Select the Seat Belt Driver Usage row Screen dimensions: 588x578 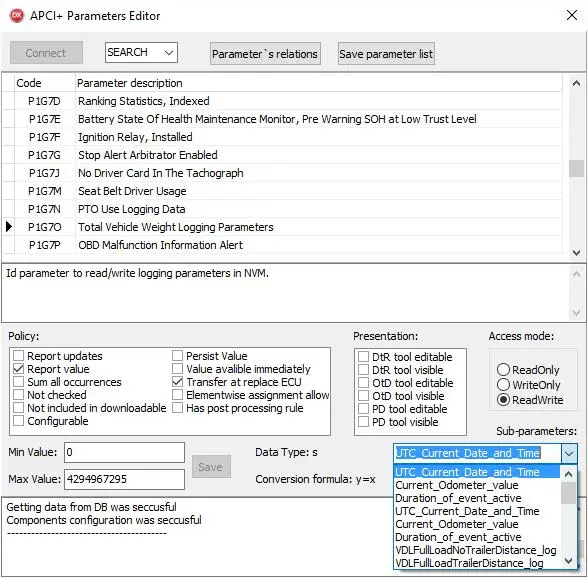[282, 191]
